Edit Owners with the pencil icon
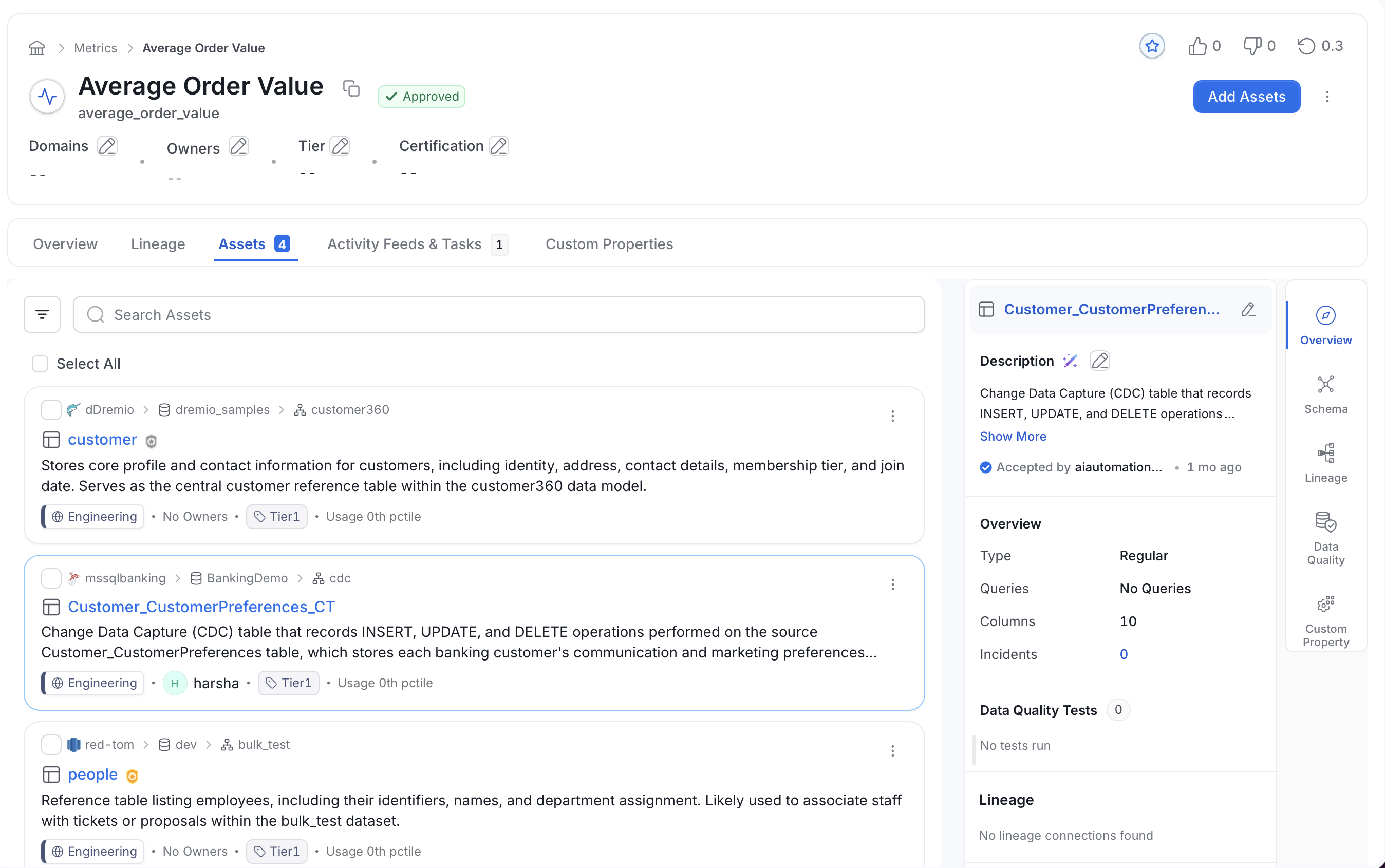The height and width of the screenshot is (868, 1385). [238, 146]
